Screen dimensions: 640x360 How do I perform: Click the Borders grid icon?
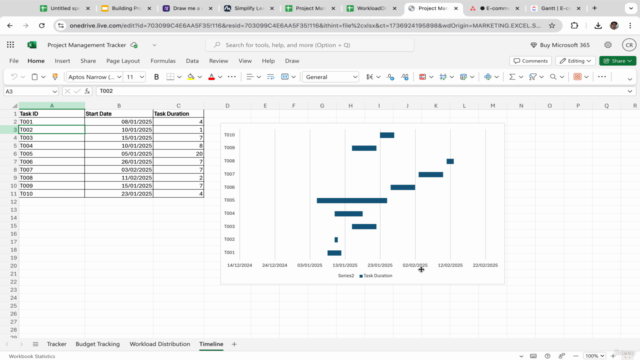click(x=170, y=77)
